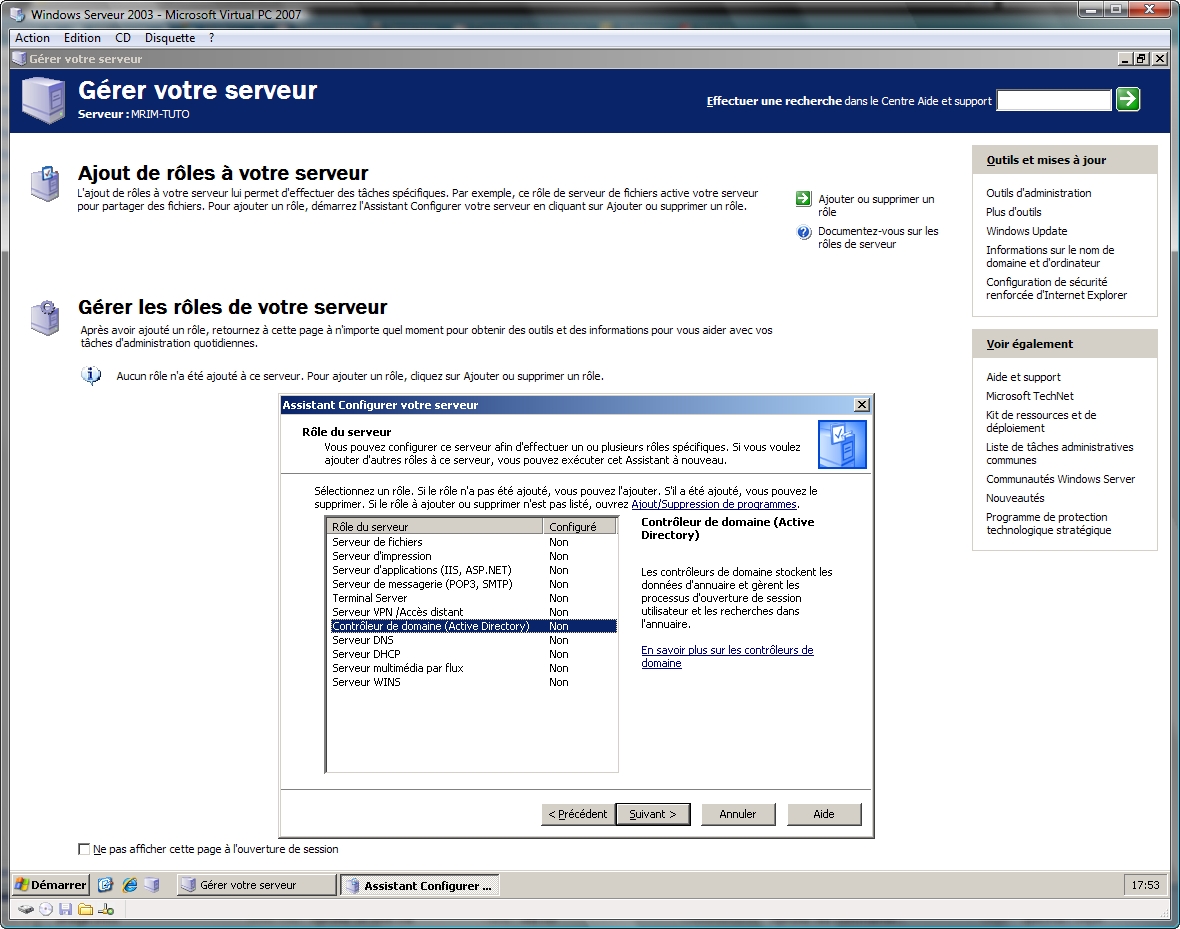
Task: Check Ne pas afficher cette page à l'ouverture
Action: pos(84,849)
